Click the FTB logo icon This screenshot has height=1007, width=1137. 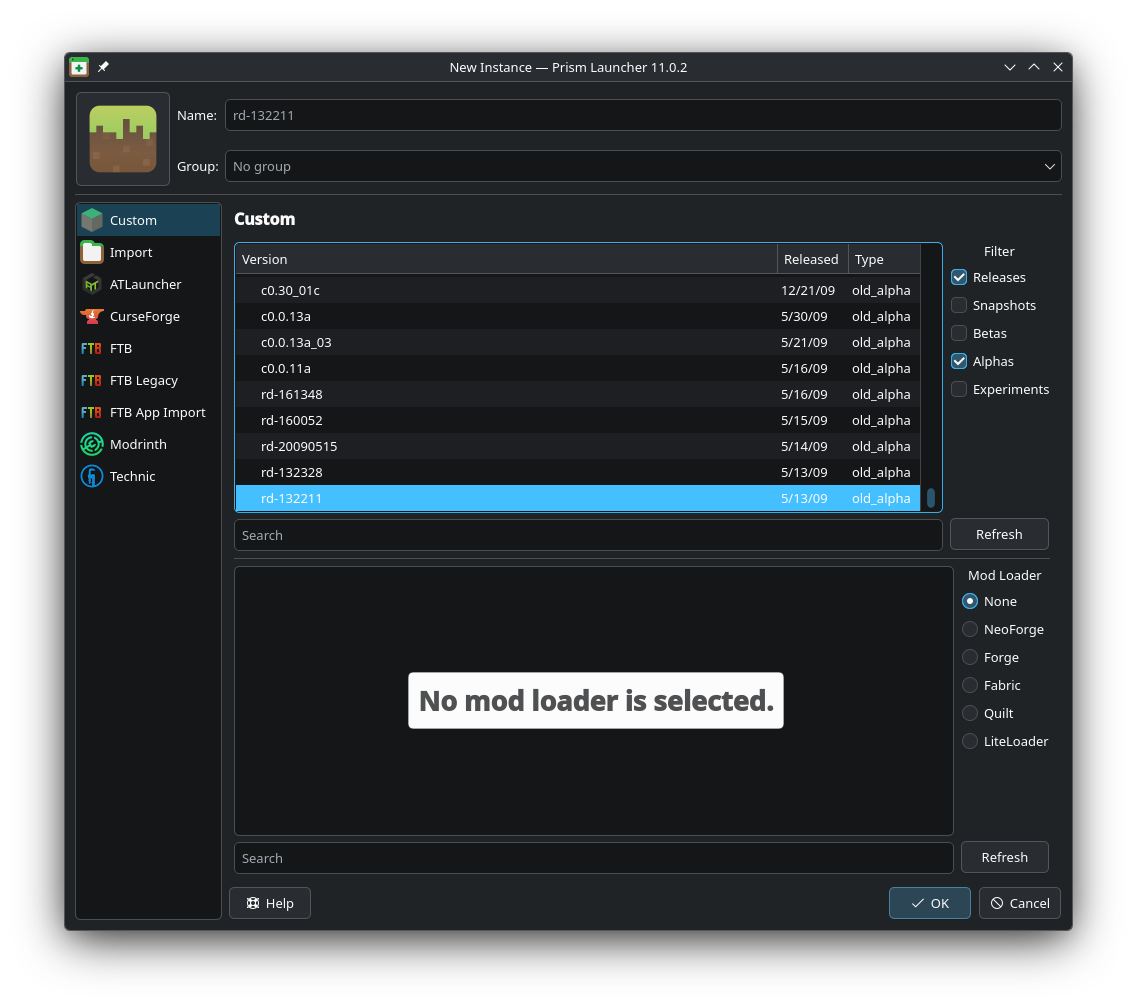coord(92,348)
